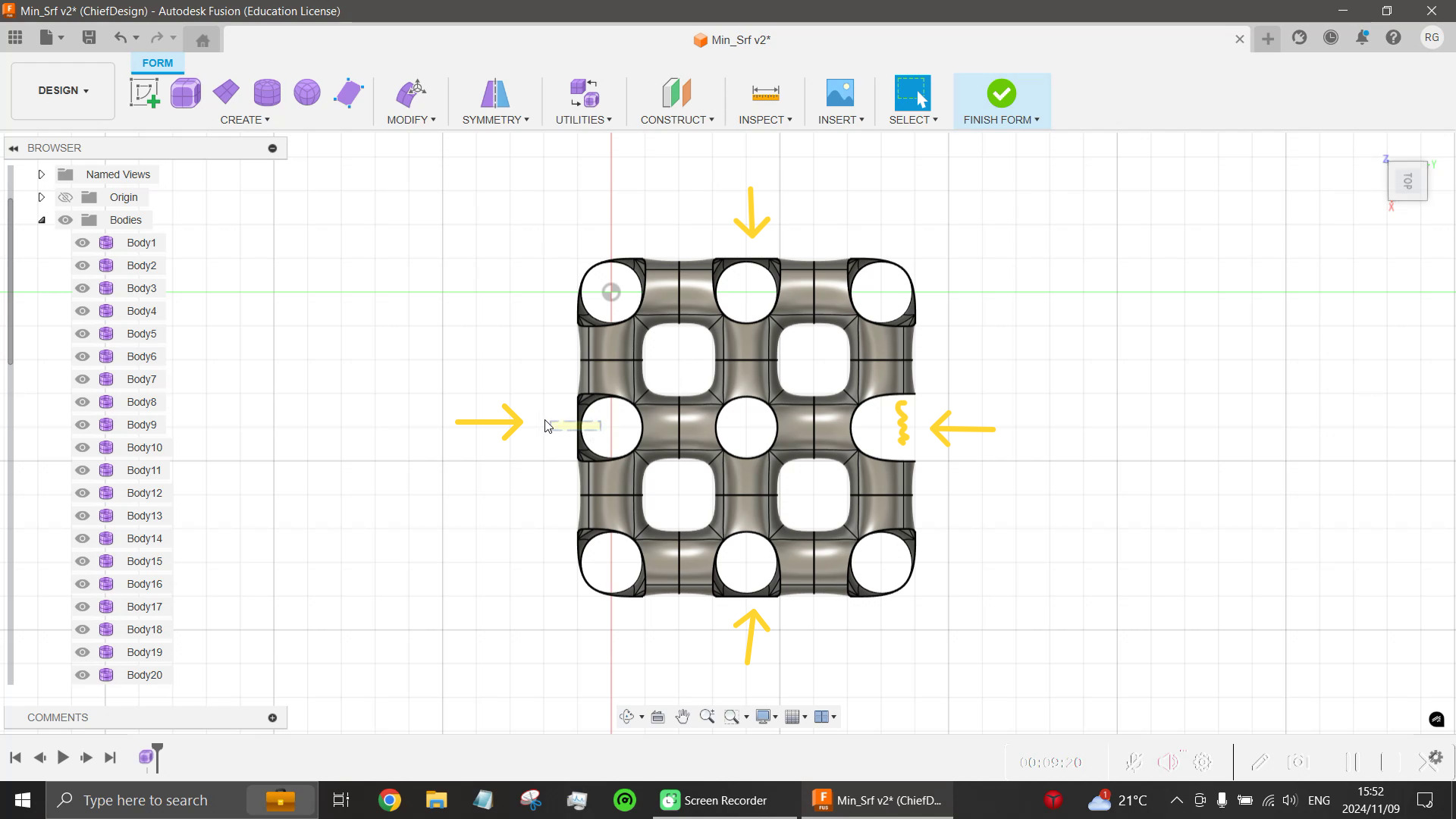The image size is (1456, 819).
Task: Select the Plane primitive tool
Action: (226, 92)
